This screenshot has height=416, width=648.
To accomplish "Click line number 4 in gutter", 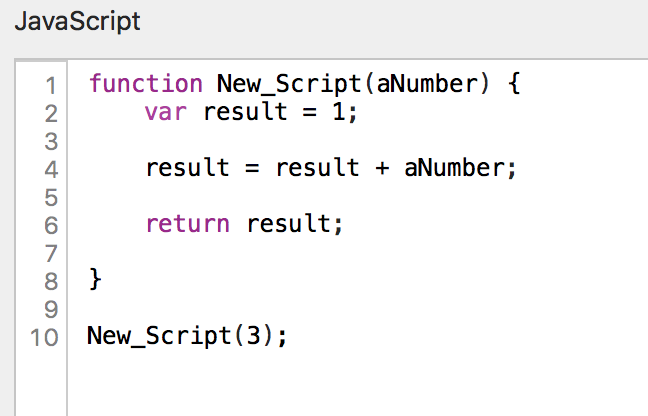I will point(50,168).
